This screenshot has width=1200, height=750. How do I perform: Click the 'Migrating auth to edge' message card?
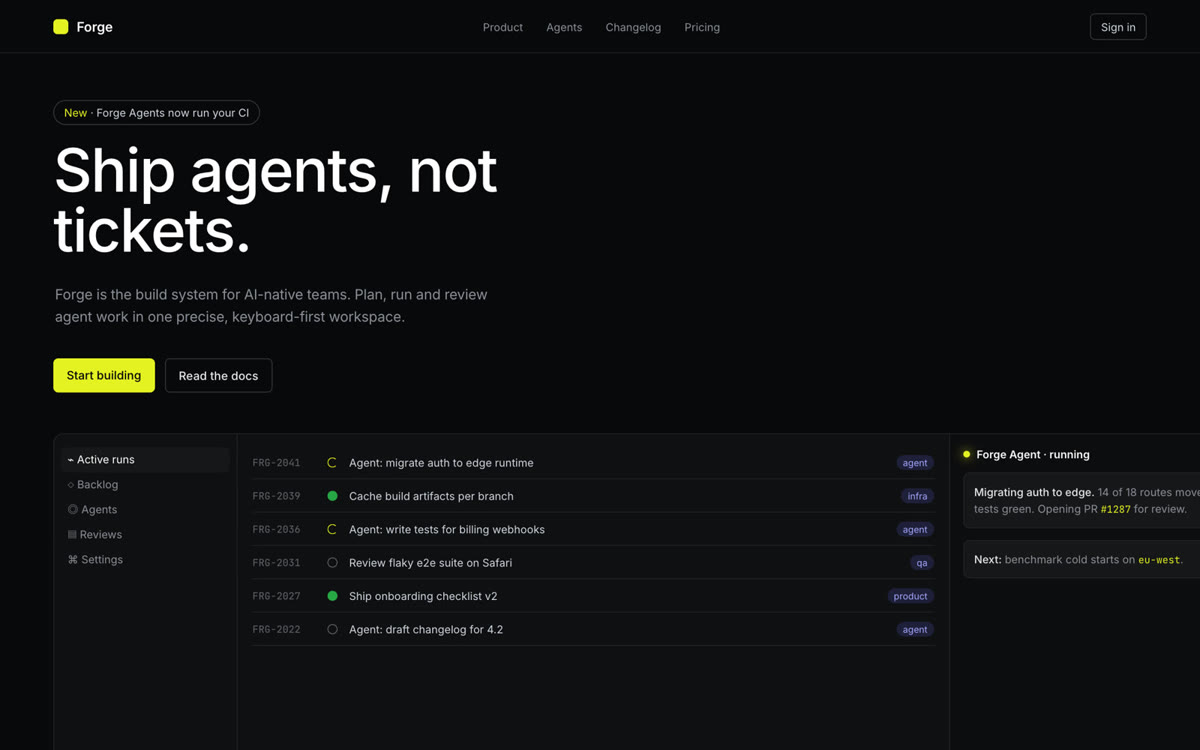[1082, 500]
